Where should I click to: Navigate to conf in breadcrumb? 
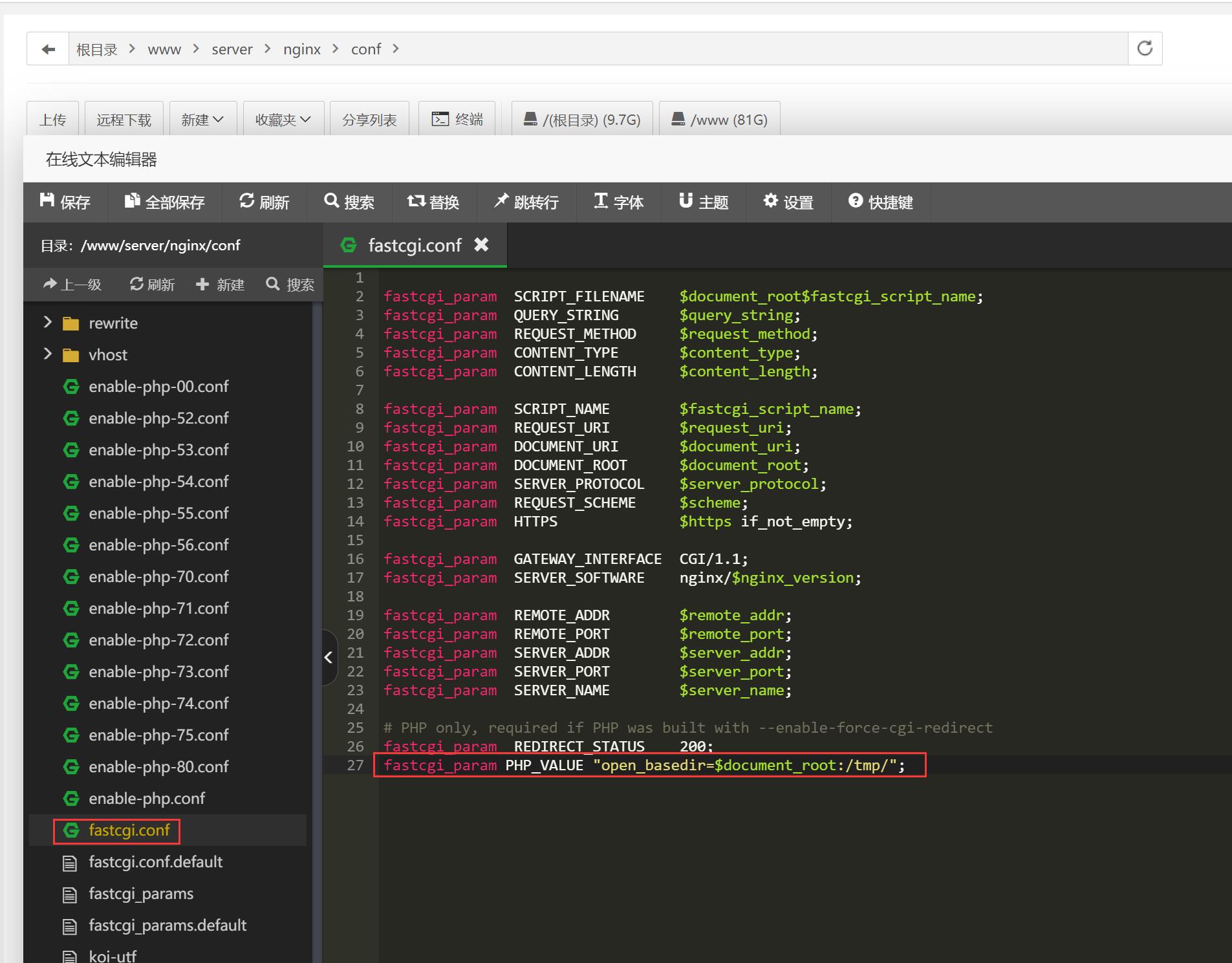pos(366,50)
